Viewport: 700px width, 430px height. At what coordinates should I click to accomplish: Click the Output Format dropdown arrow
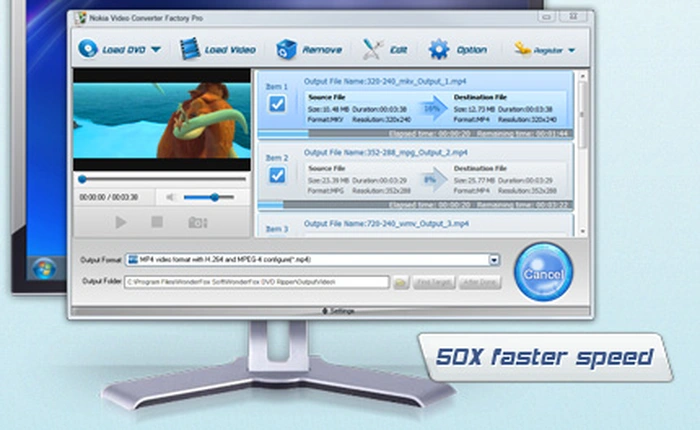pyautogui.click(x=494, y=260)
